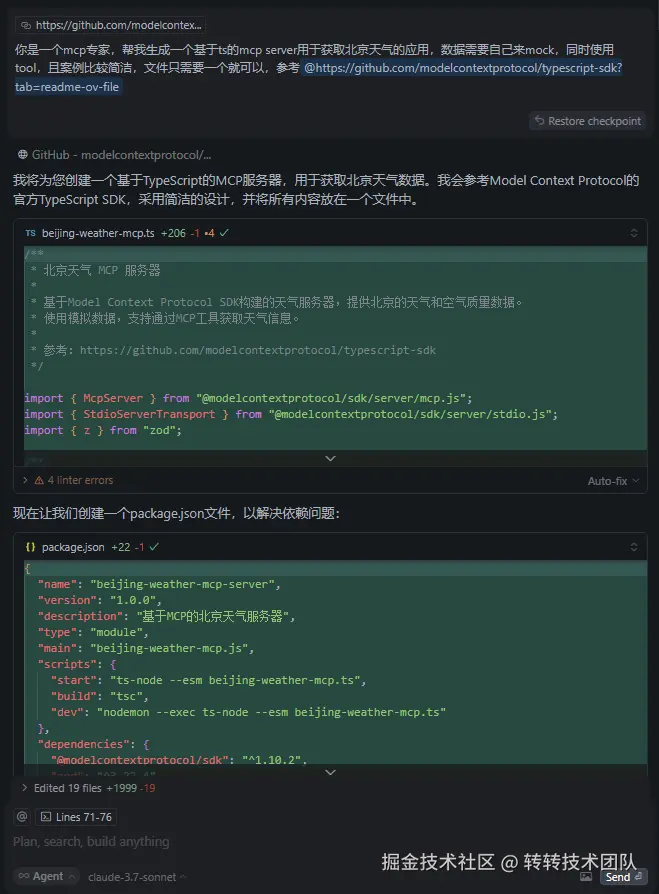The width and height of the screenshot is (659, 894).
Task: Click the import z from "zod" line
Action: (103, 430)
